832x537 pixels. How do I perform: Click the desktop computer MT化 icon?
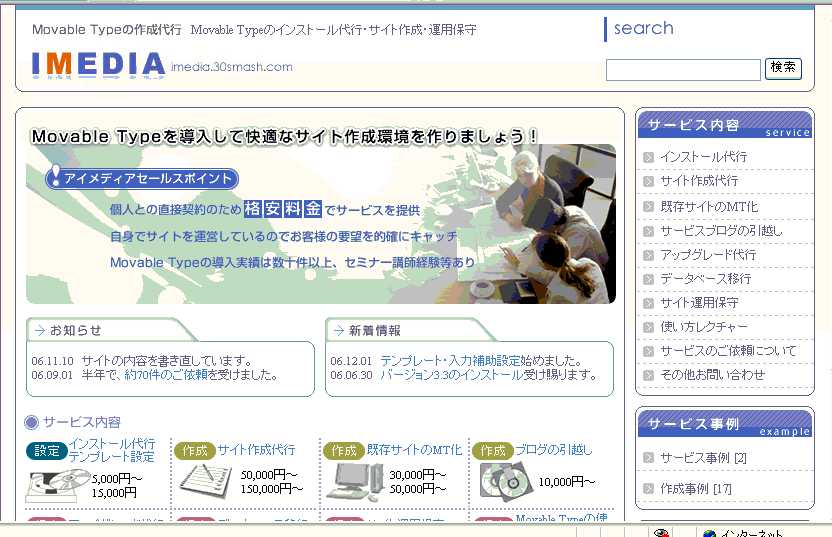click(x=353, y=481)
